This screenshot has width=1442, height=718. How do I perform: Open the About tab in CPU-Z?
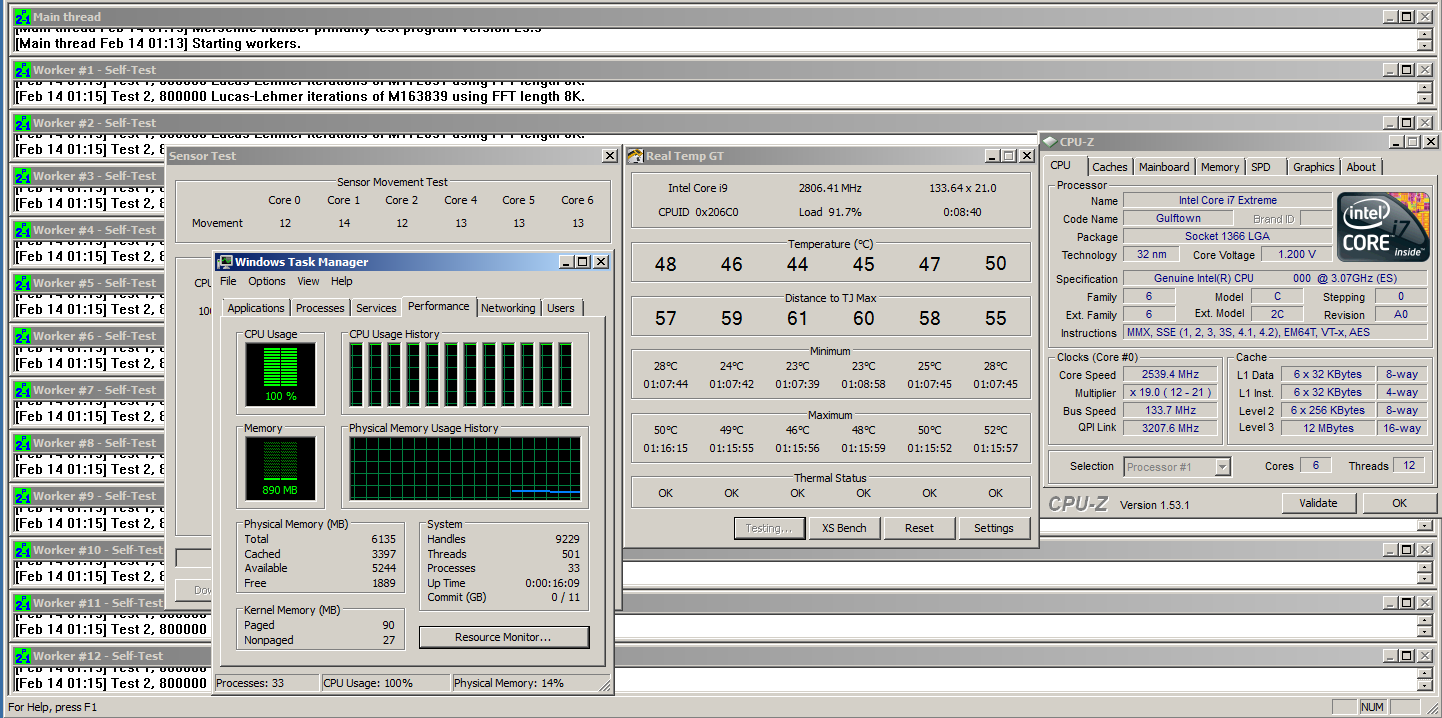1361,167
